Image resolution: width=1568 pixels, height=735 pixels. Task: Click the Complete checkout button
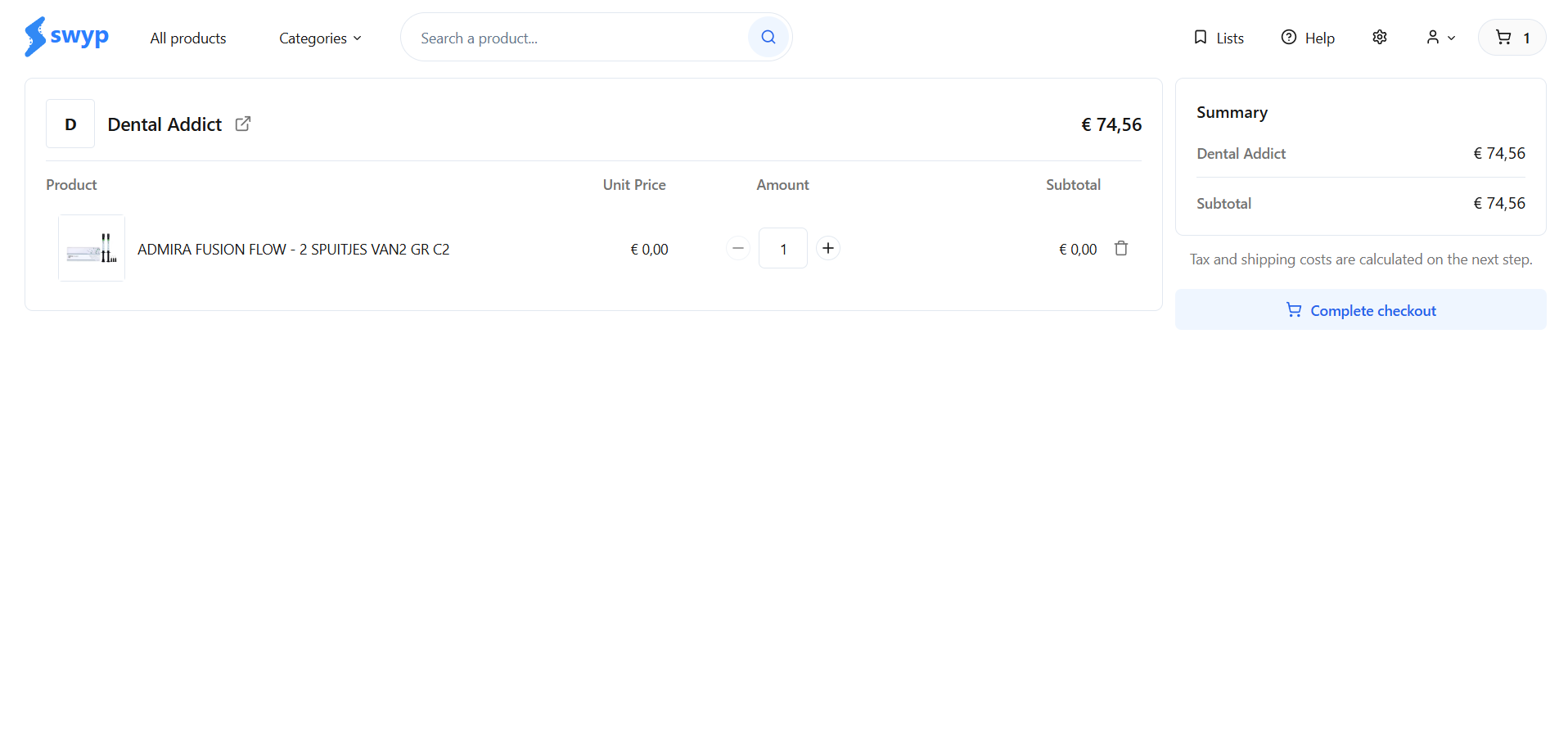1361,309
